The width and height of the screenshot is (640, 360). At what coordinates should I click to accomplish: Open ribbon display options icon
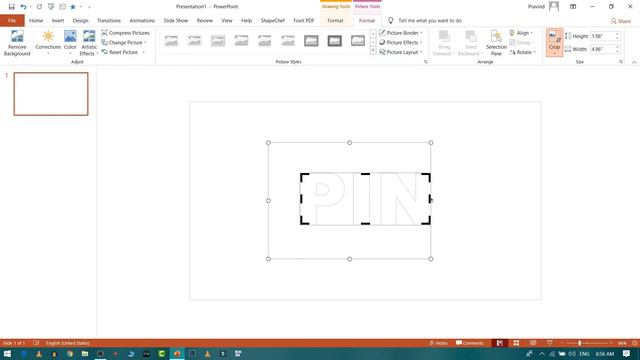[x=573, y=7]
